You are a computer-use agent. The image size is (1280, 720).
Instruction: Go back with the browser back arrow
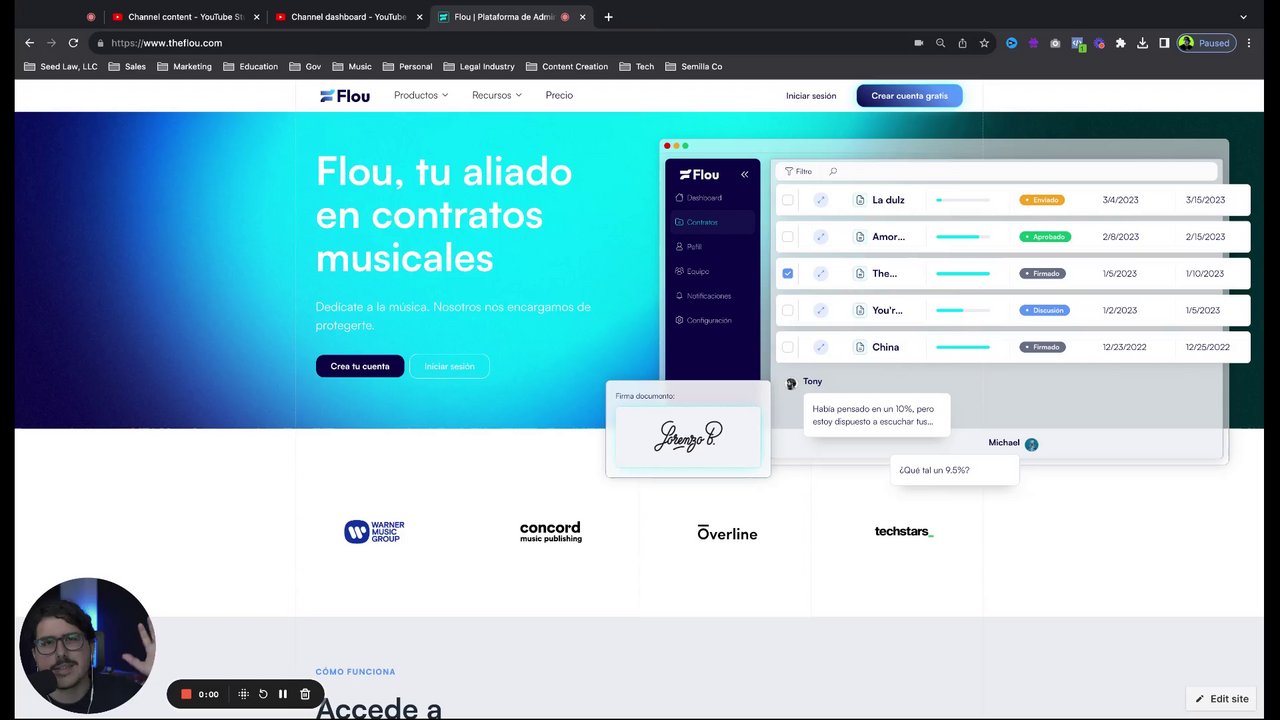tap(29, 43)
